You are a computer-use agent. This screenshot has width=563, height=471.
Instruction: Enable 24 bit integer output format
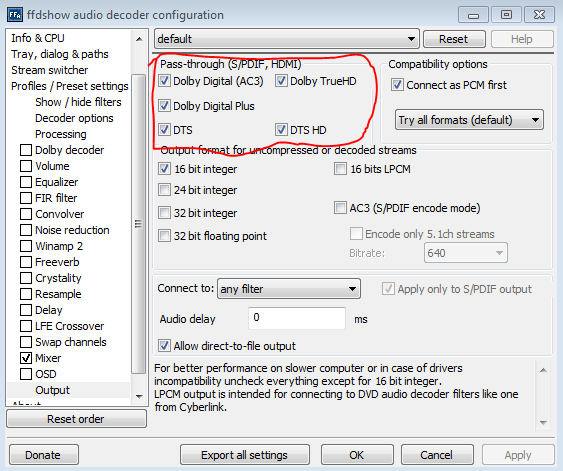point(164,190)
